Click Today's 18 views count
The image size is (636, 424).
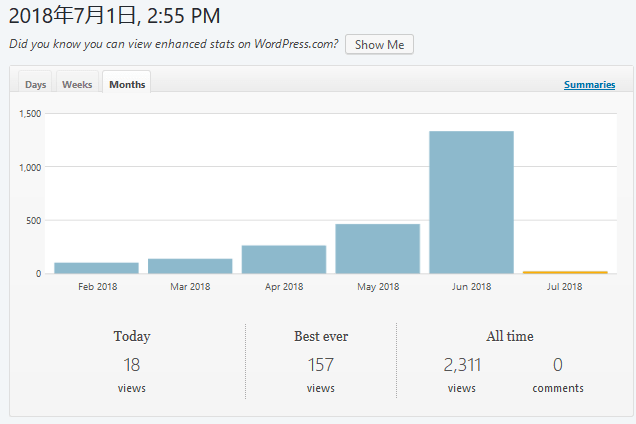[132, 365]
